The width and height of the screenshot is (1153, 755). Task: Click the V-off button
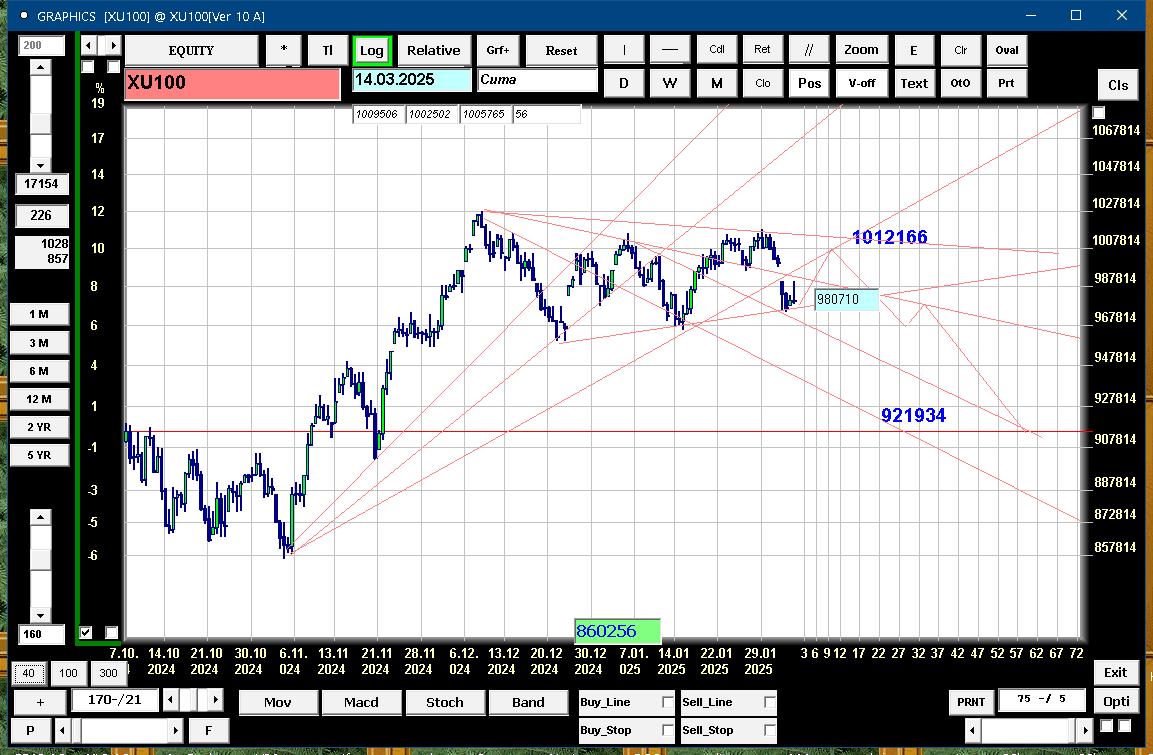pyautogui.click(x=861, y=83)
